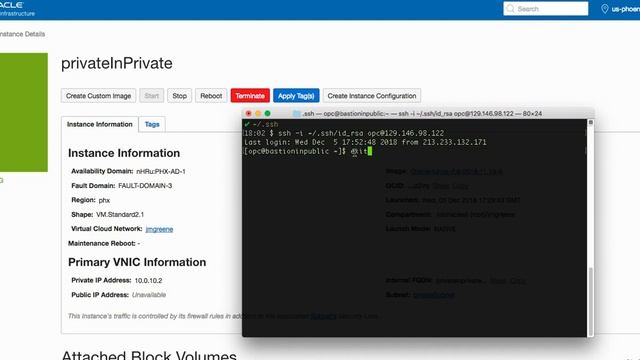Click the Private IP Address 10.0.10.2
Viewport: 640px width, 360px height.
point(148,281)
